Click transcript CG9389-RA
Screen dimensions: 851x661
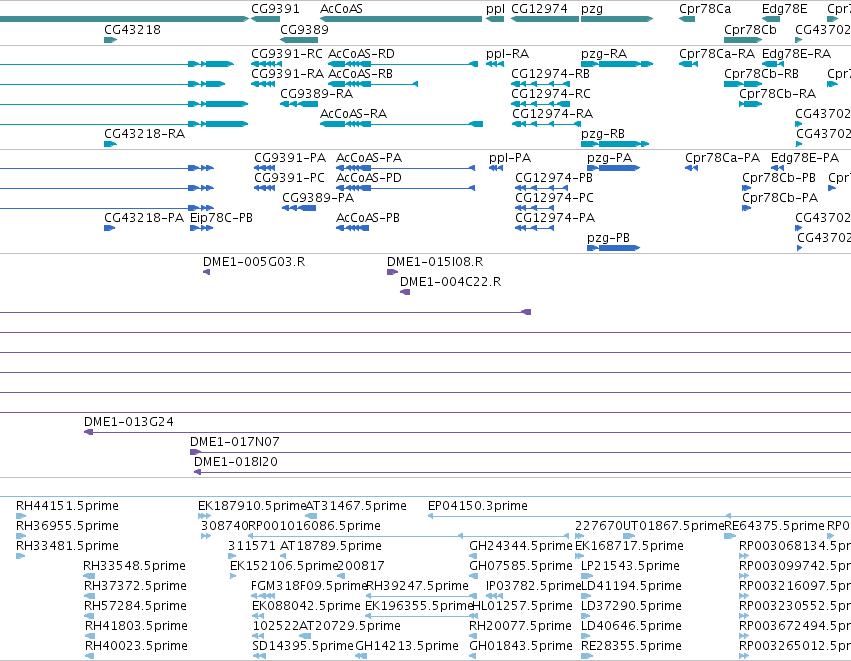point(316,93)
